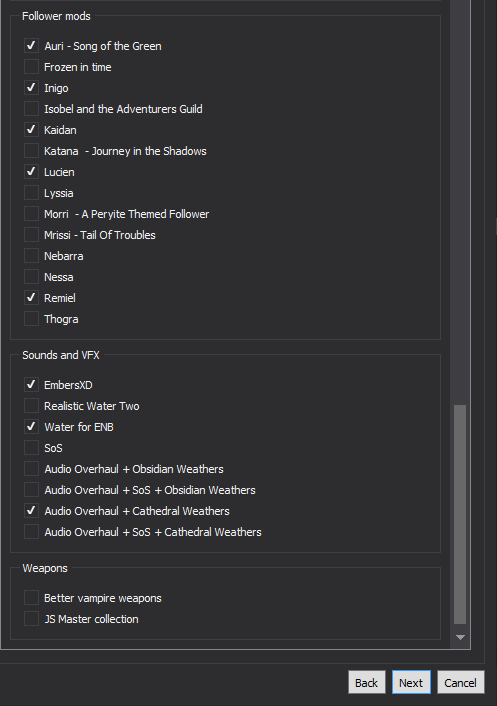Check Audio Overhaul + SoS + Obsidian Weathers
The width and height of the screenshot is (497, 706).
31,490
